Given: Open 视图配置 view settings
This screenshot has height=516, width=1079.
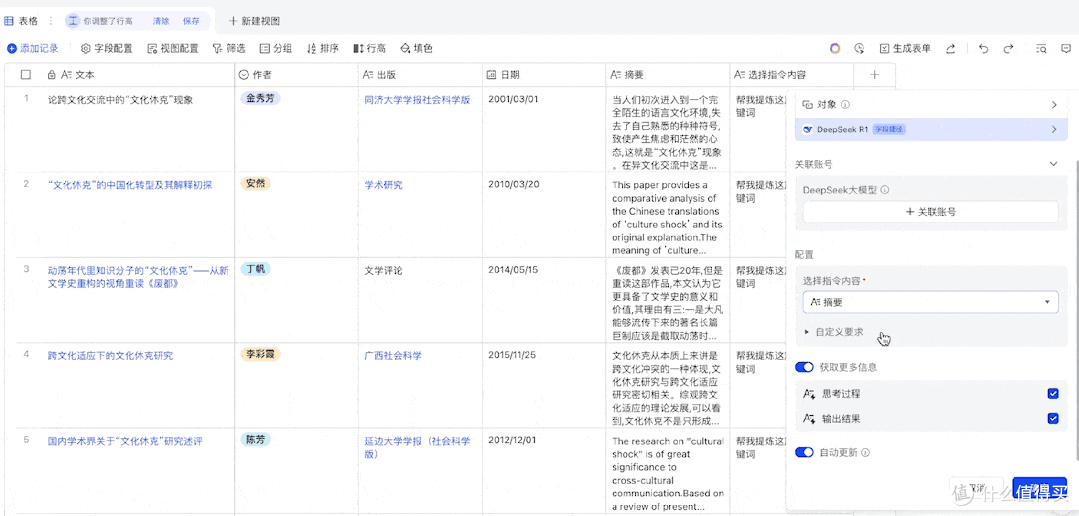Looking at the screenshot, I should click(173, 48).
